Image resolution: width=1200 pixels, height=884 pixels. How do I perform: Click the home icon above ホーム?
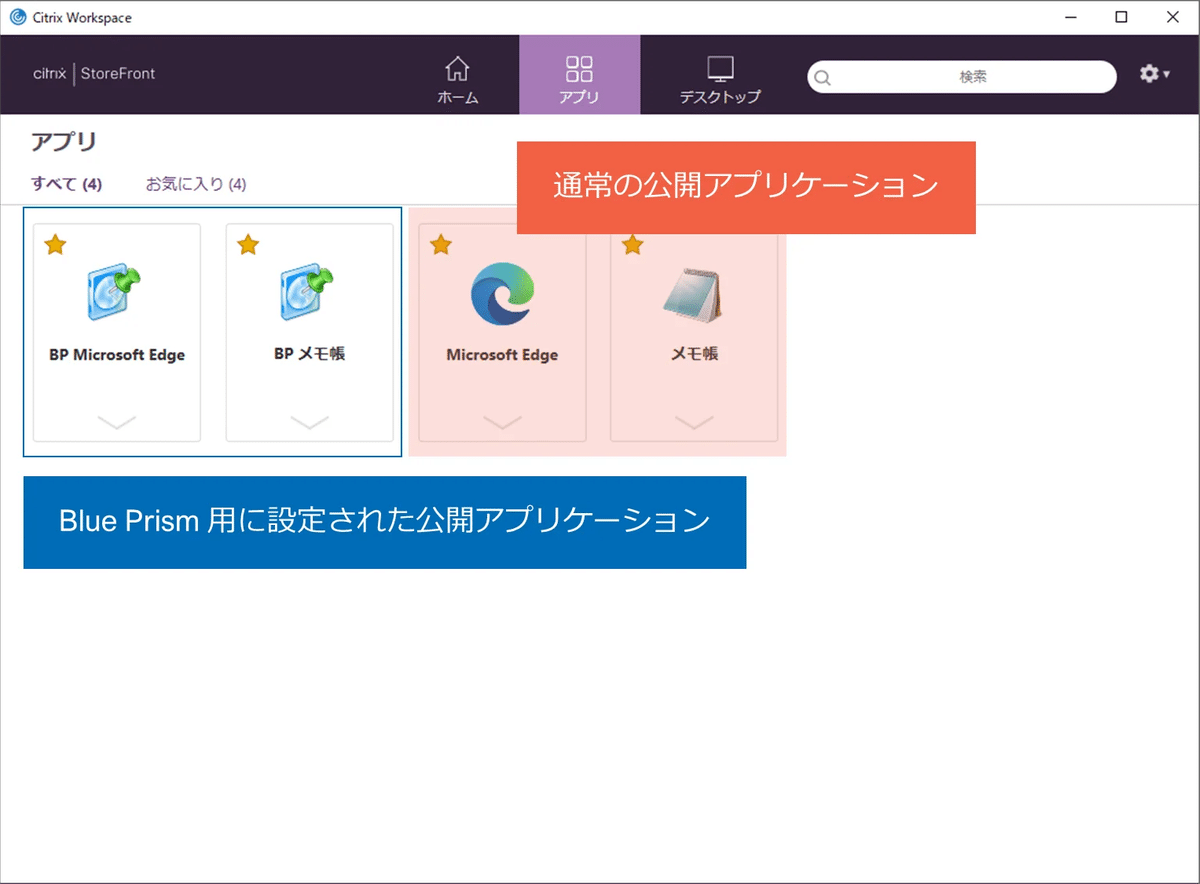457,66
